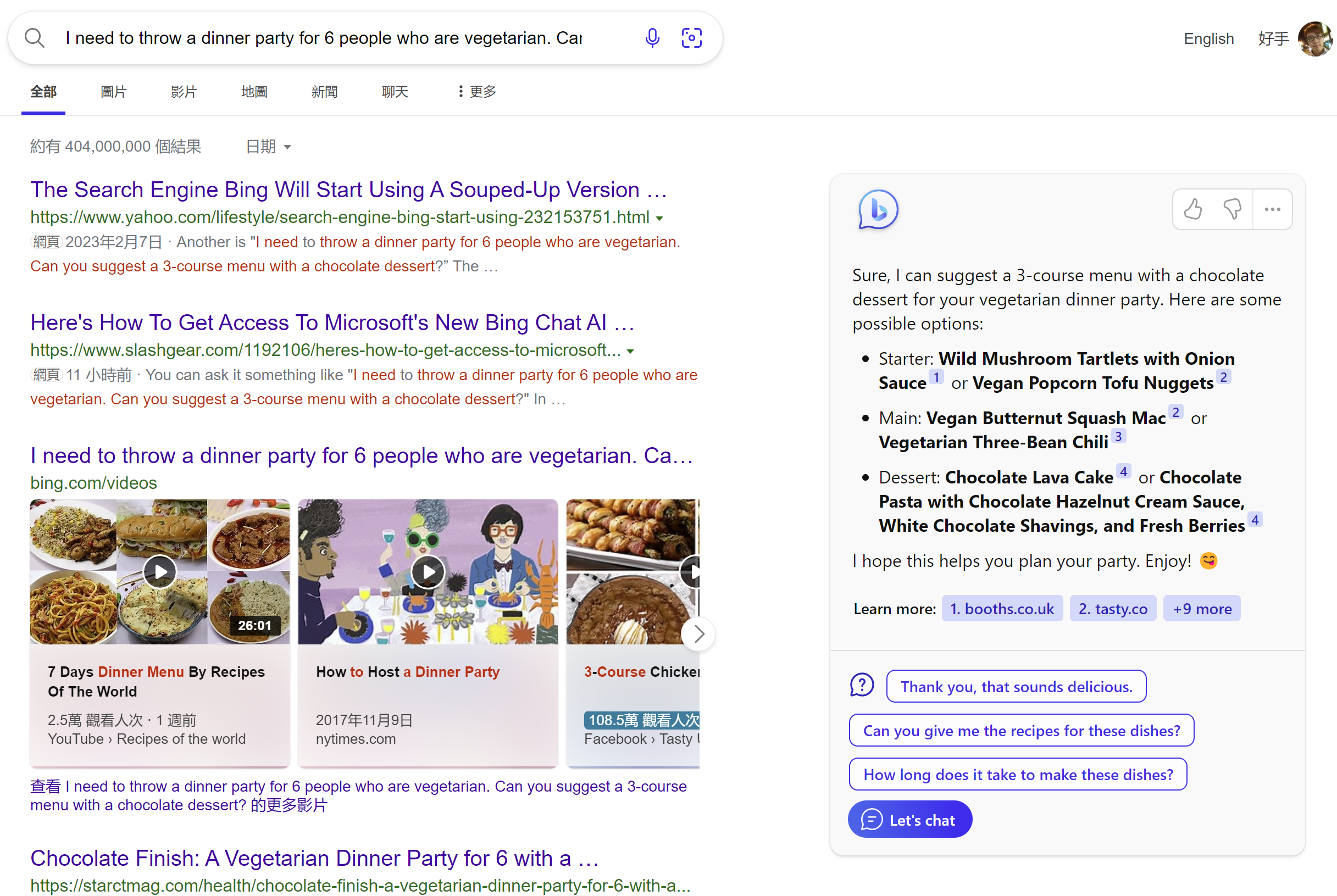The image size is (1337, 896).
Task: Select 'Can you give me the recipes' suggestion
Action: [x=1021, y=730]
